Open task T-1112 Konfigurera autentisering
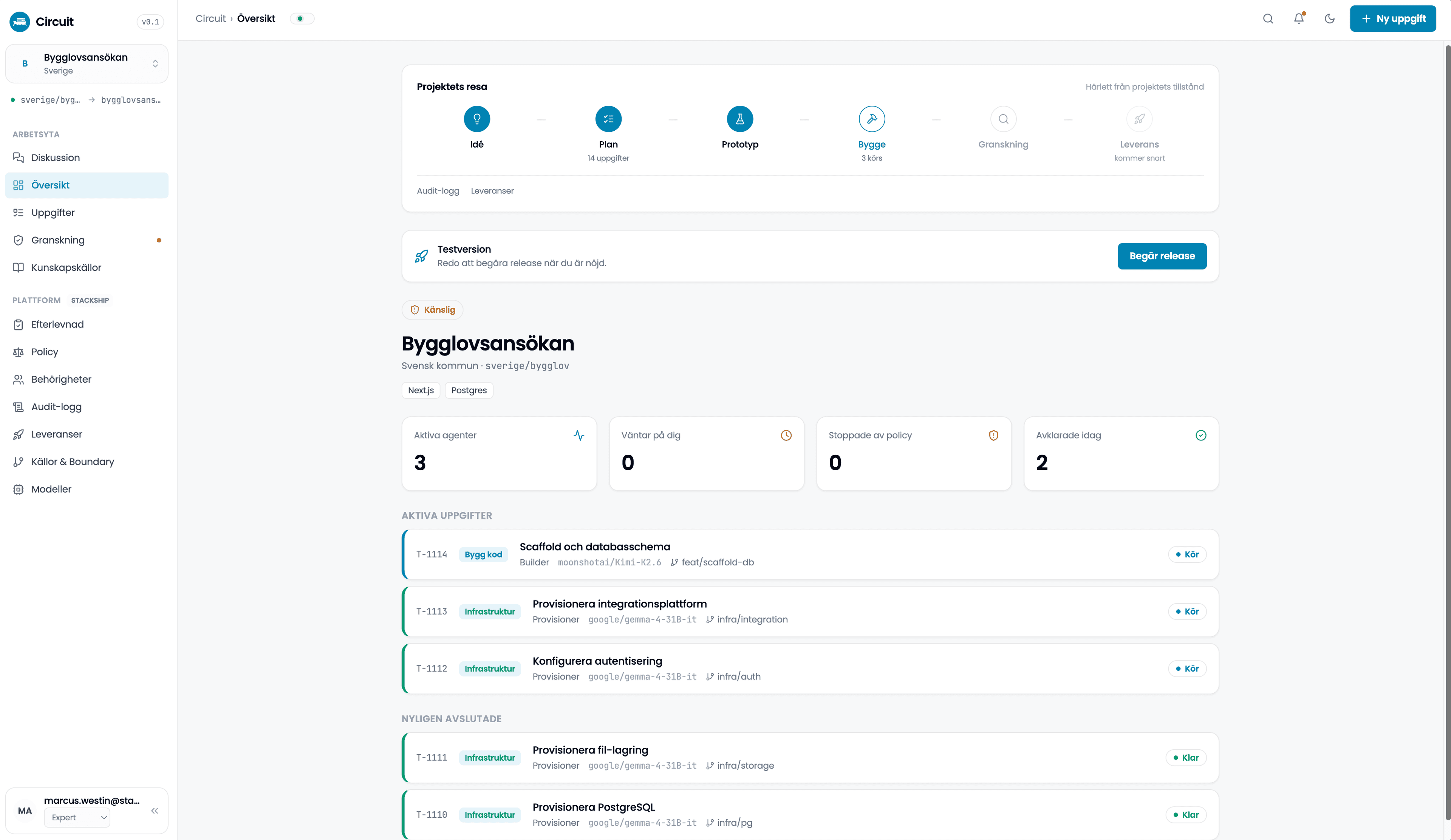The width and height of the screenshot is (1451, 840). coord(810,669)
